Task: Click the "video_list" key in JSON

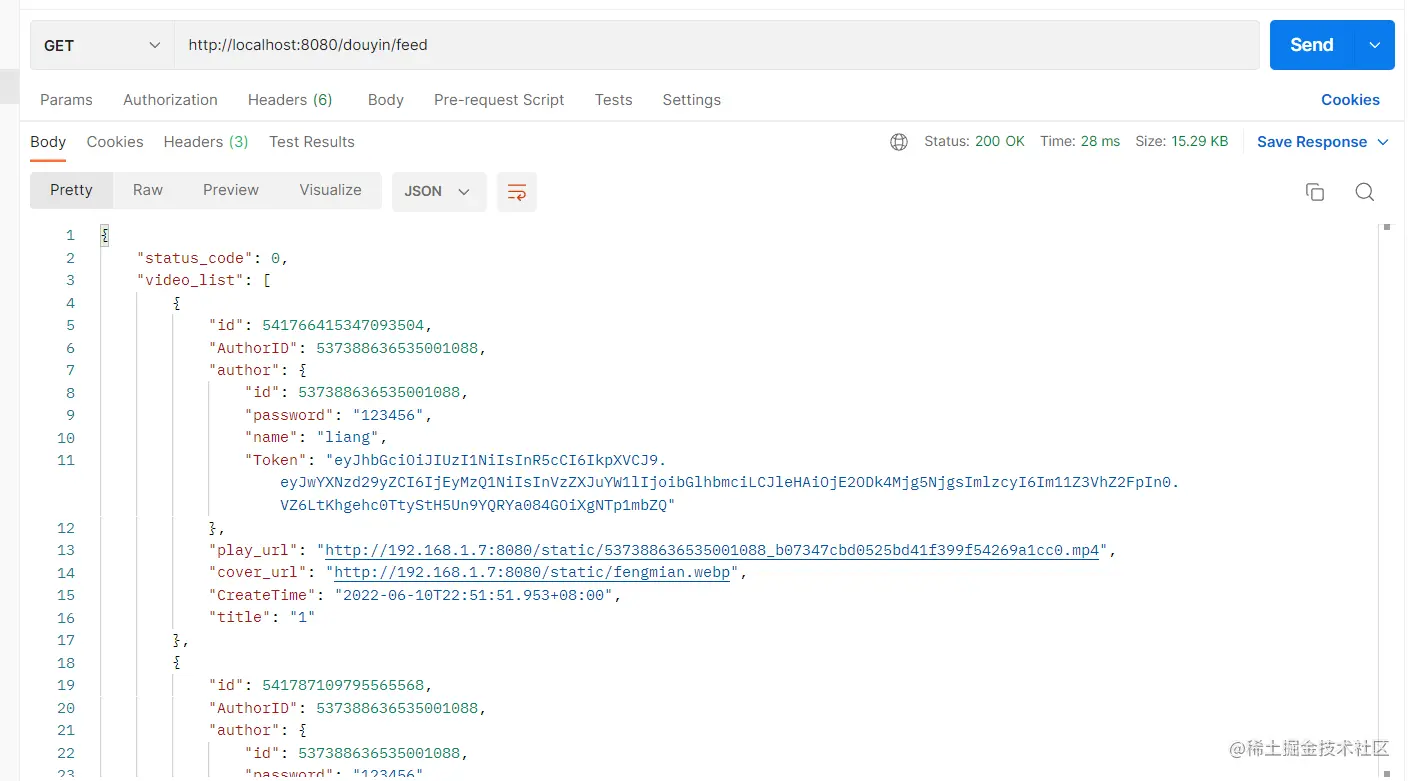Action: coord(191,281)
